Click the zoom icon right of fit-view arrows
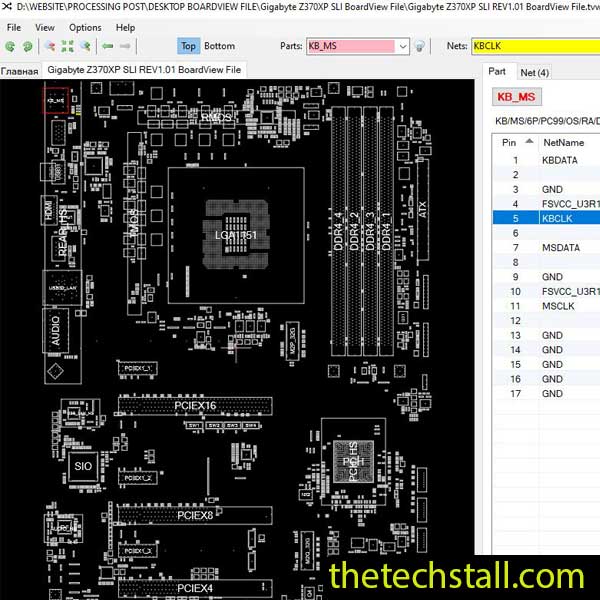The width and height of the screenshot is (600, 600). pos(86,46)
